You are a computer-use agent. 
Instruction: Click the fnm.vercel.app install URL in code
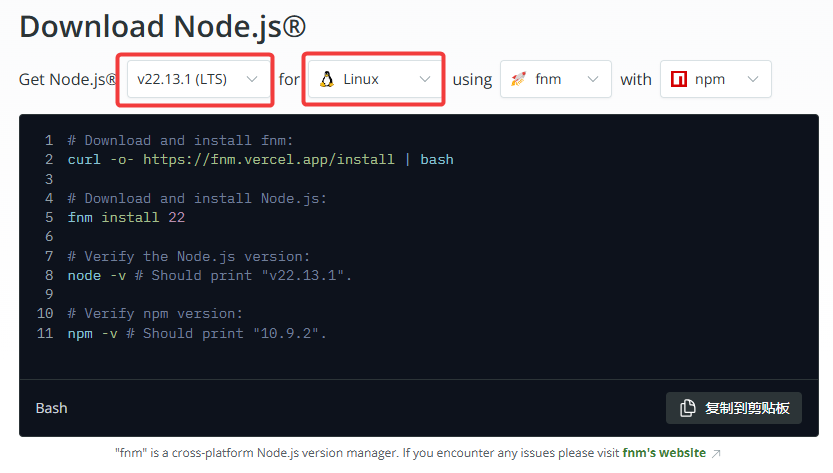tap(269, 159)
